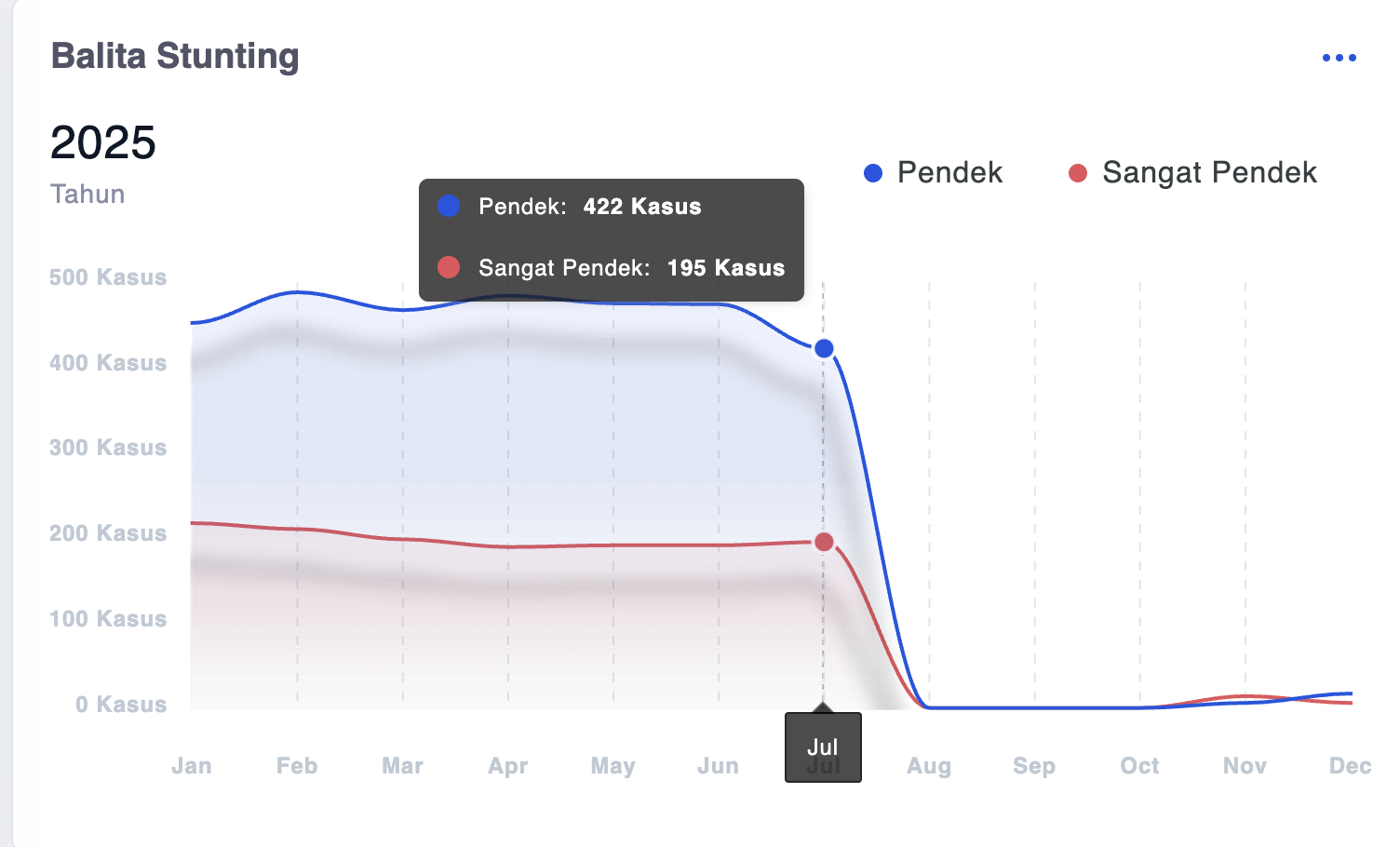Click the Nov month axis label
Viewport: 1400px width, 847px height.
click(1245, 766)
